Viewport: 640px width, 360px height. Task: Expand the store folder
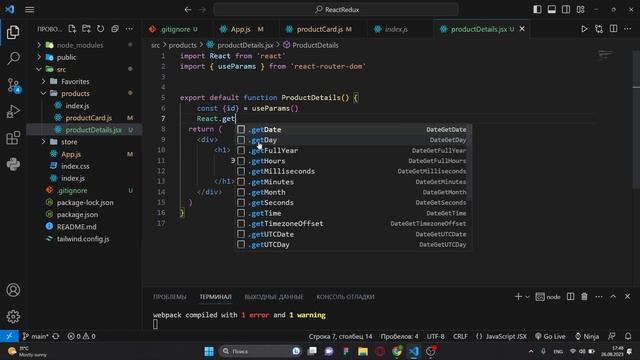[44, 142]
